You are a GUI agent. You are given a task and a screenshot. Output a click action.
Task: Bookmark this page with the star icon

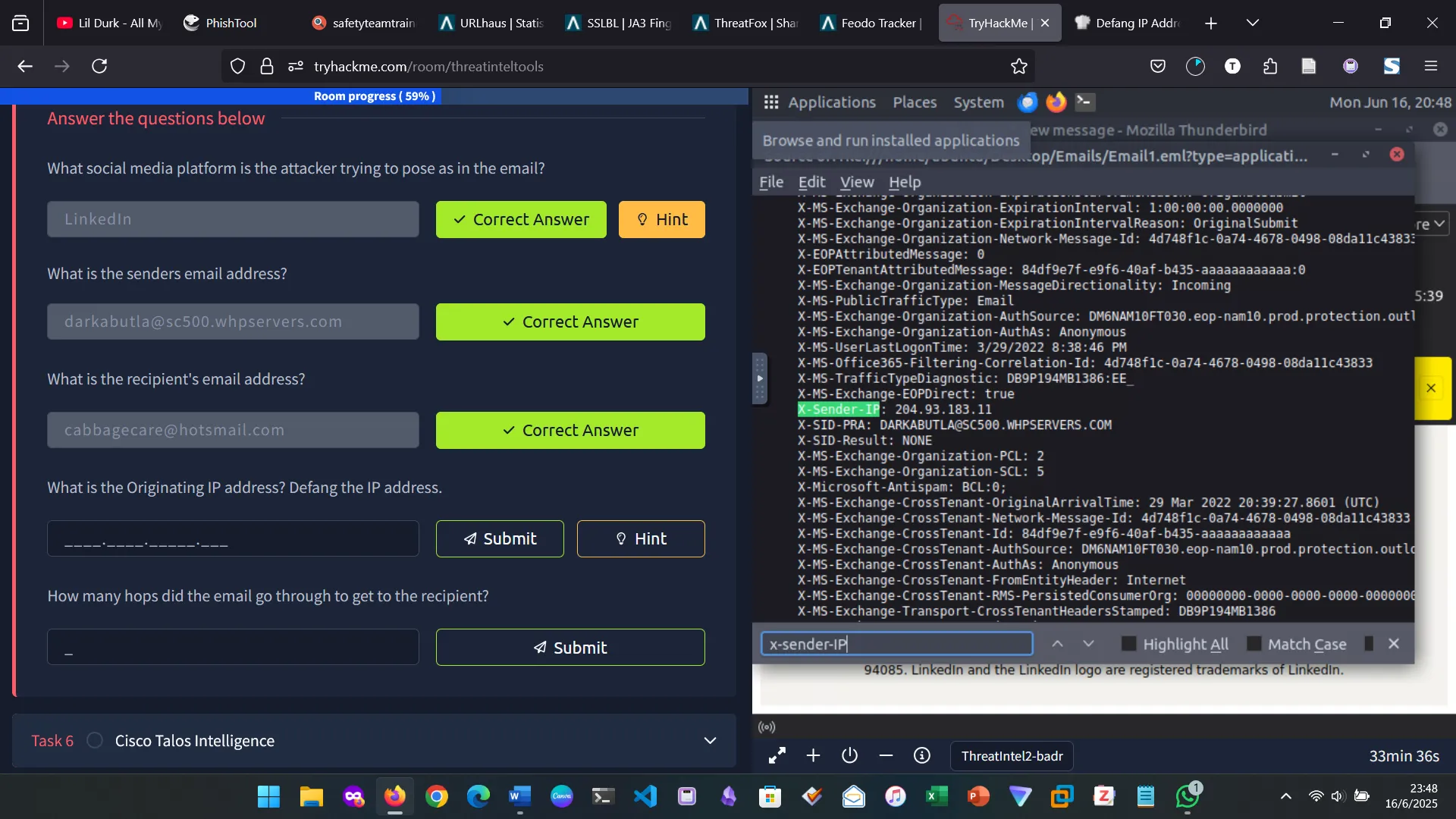1018,67
